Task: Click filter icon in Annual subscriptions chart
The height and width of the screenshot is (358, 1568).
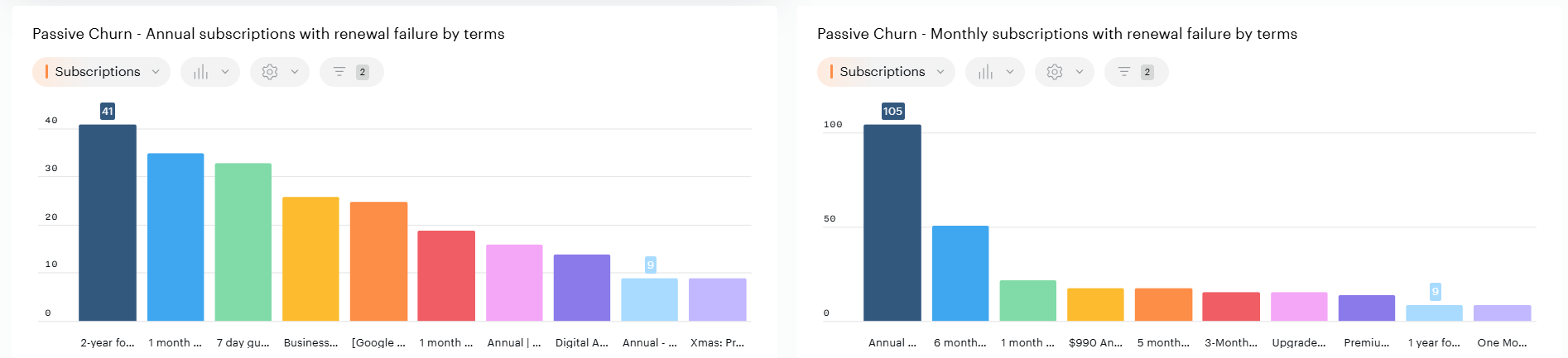Action: pyautogui.click(x=339, y=72)
